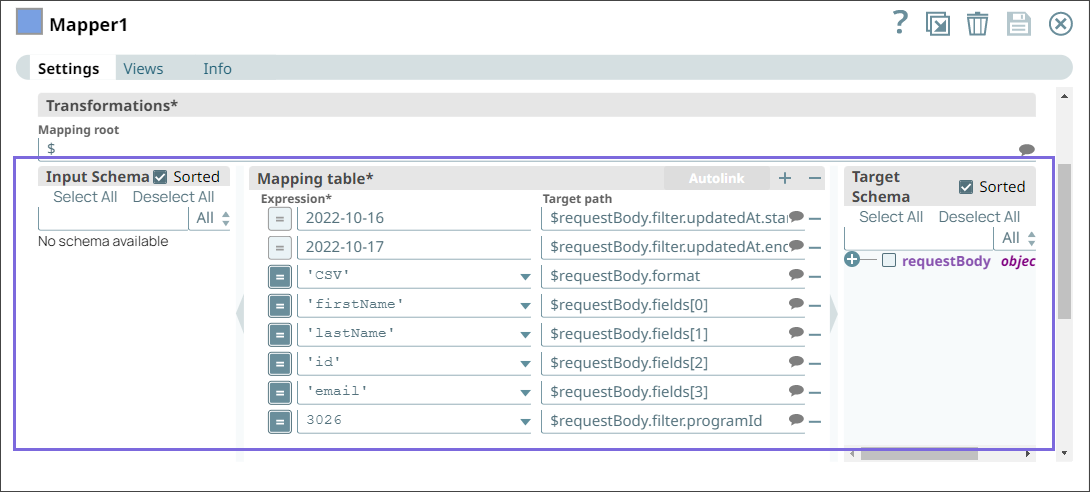
Task: Click the Input Schema search field
Action: (x=113, y=218)
